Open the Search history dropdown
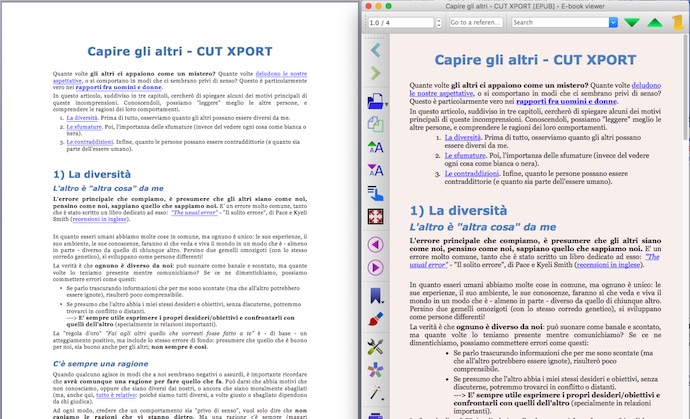 tap(613, 22)
